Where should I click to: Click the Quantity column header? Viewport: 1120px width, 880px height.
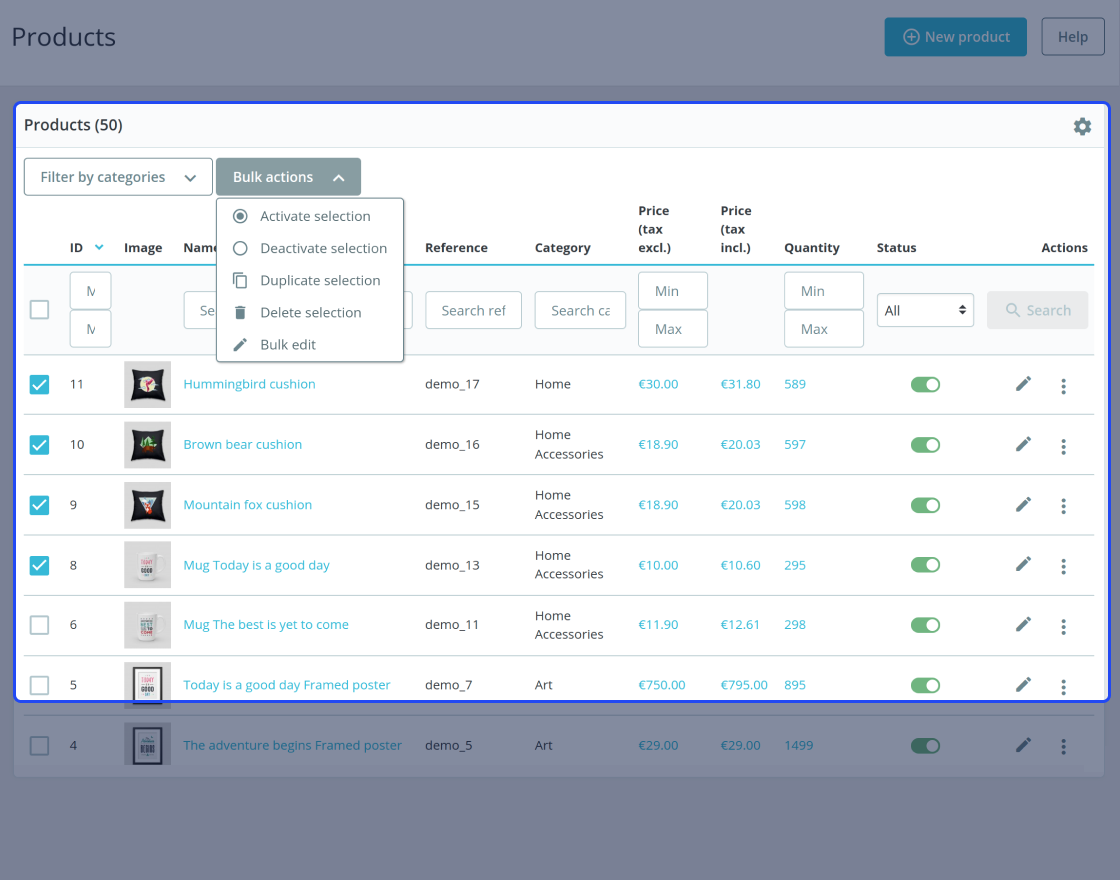(x=811, y=248)
